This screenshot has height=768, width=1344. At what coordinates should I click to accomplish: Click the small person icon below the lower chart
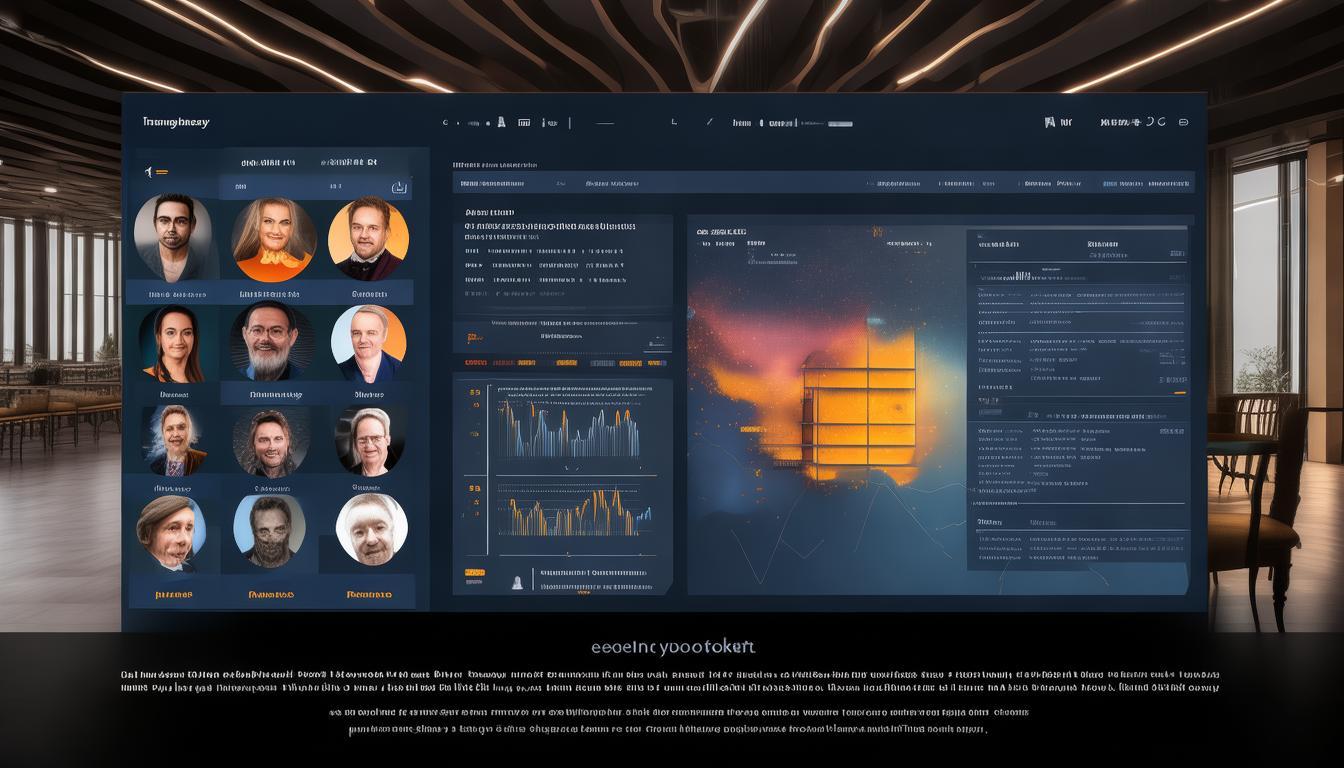click(x=517, y=581)
